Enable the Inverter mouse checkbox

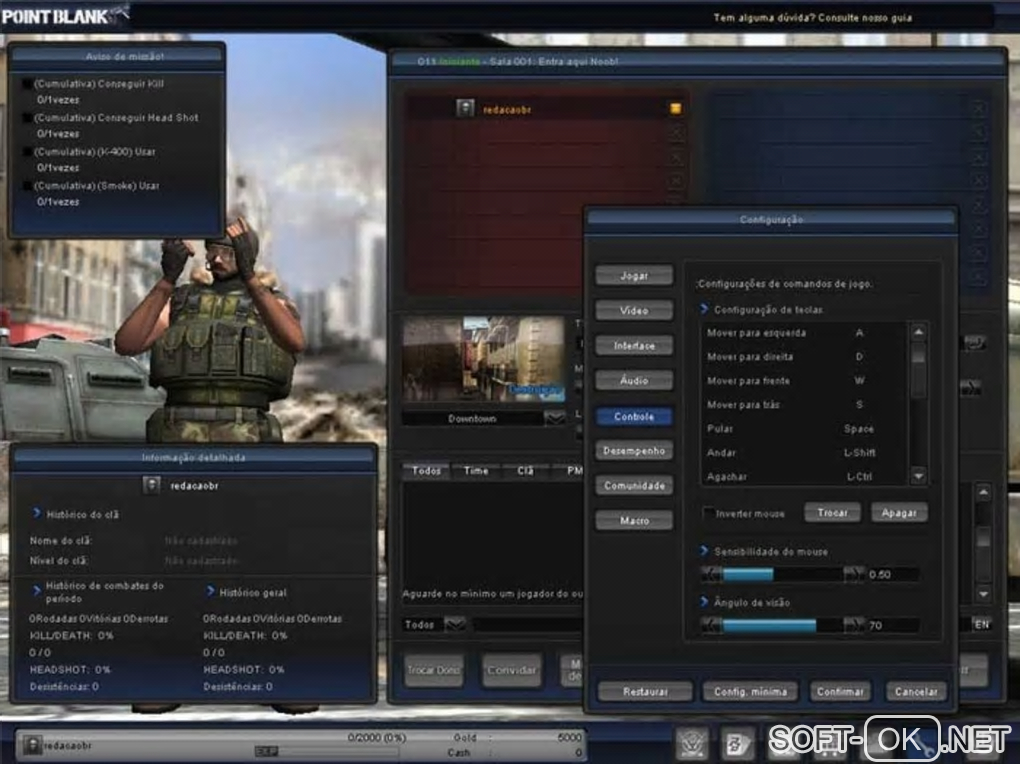click(708, 513)
